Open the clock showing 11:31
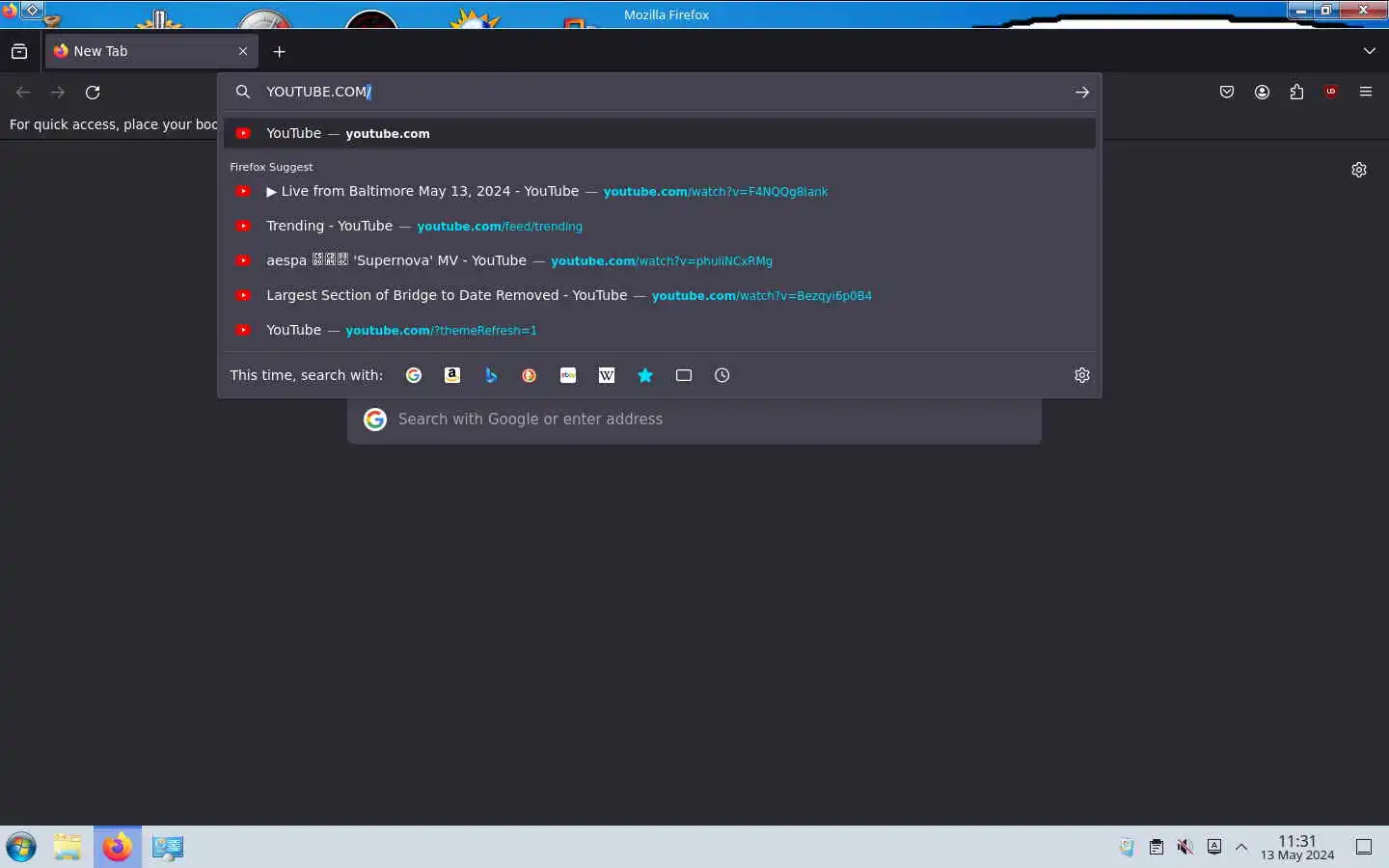The width and height of the screenshot is (1389, 868). point(1297,847)
